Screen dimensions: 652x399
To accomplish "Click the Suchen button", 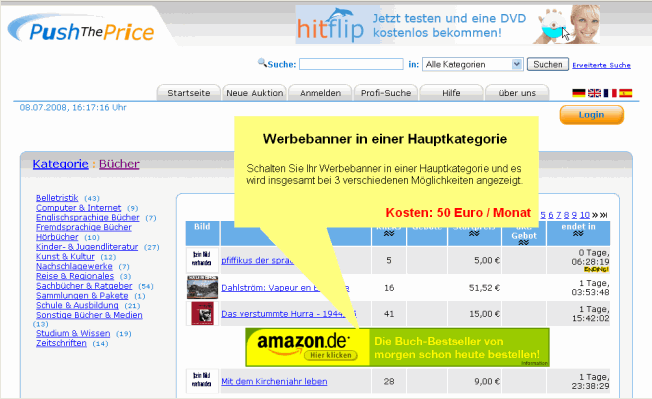I will click(x=548, y=64).
